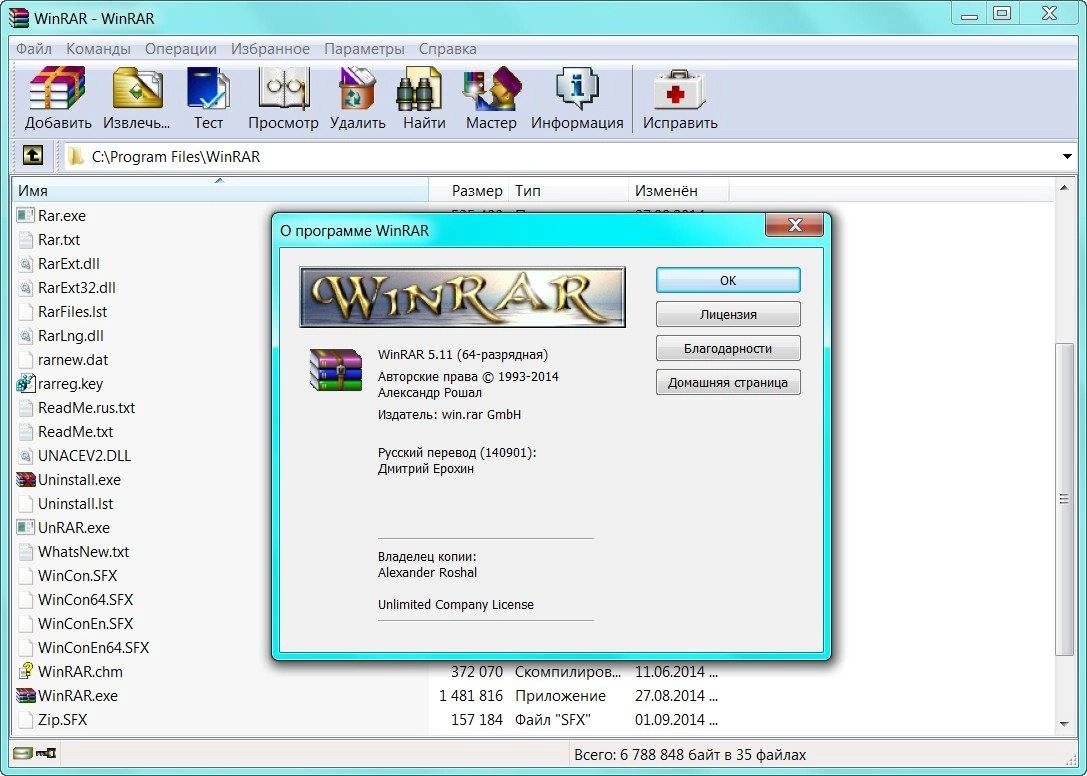Open the Операции menu
Viewport: 1087px width, 776px height.
(x=180, y=49)
